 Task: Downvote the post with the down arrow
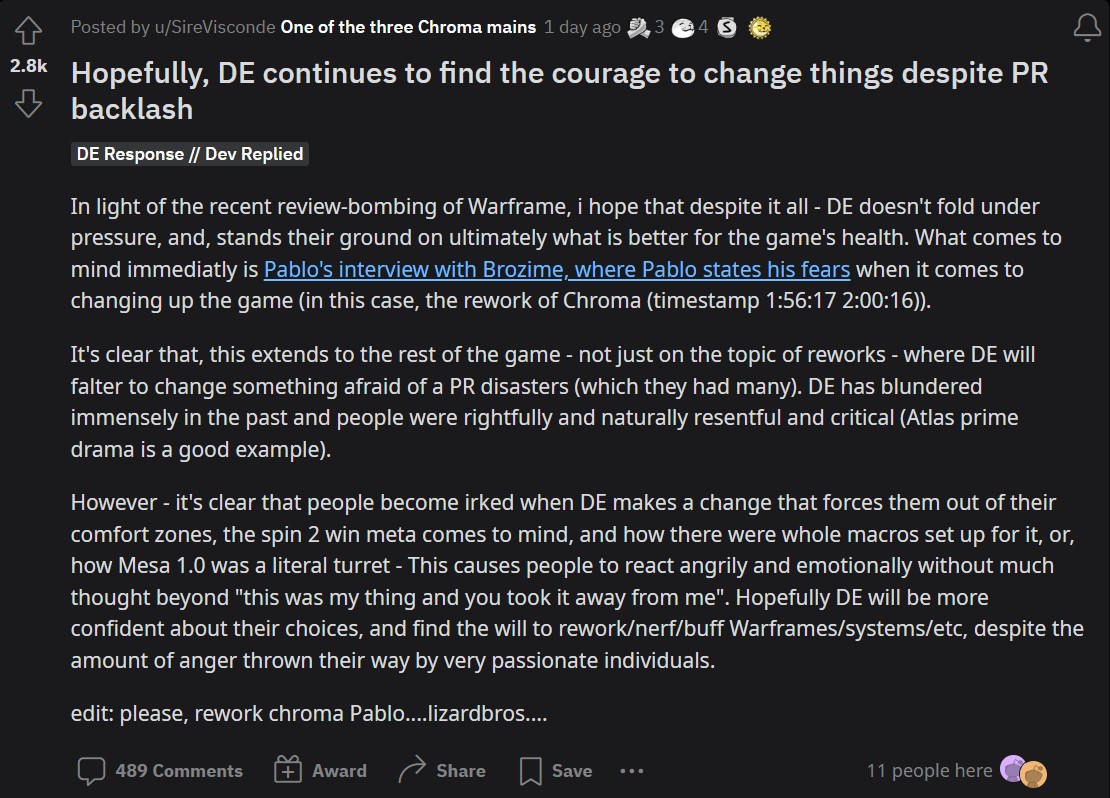(x=28, y=103)
